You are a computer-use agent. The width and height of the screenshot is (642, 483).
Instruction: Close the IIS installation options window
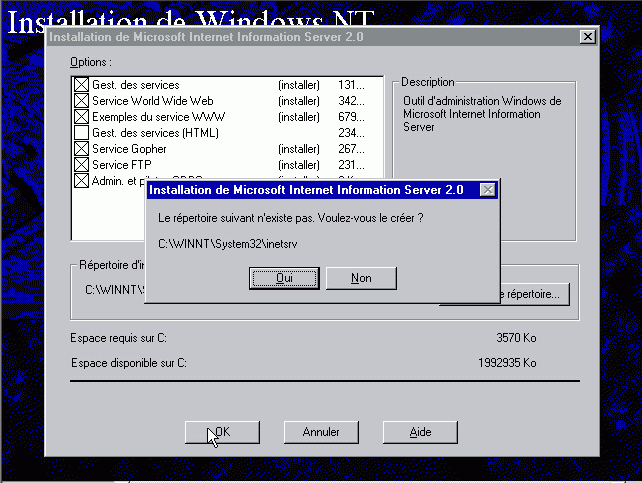click(587, 37)
